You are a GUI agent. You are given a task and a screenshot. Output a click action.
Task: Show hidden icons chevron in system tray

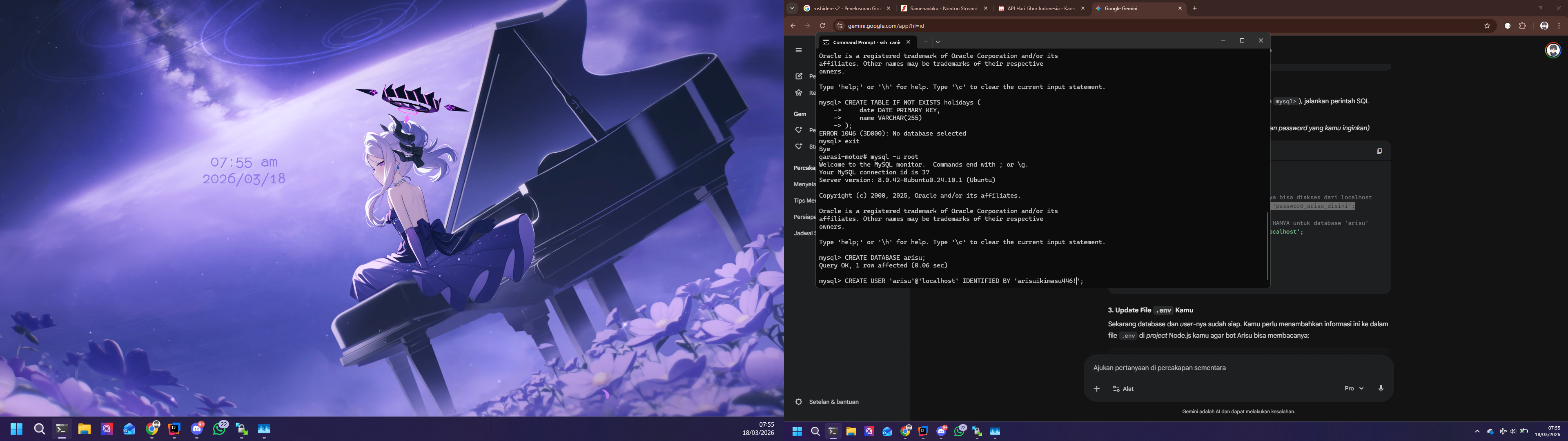pos(1477,431)
